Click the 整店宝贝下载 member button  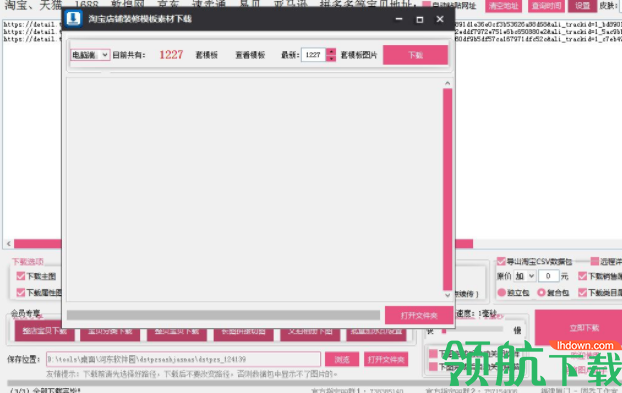click(x=44, y=331)
